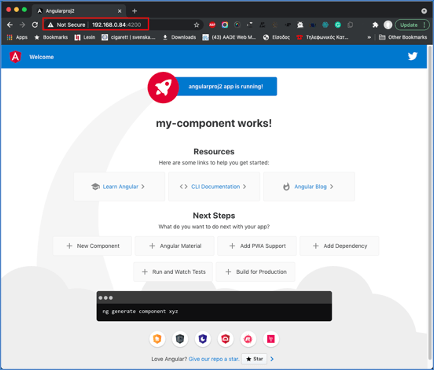Bookmark this page with the star icon
The height and width of the screenshot is (370, 434).
196,25
